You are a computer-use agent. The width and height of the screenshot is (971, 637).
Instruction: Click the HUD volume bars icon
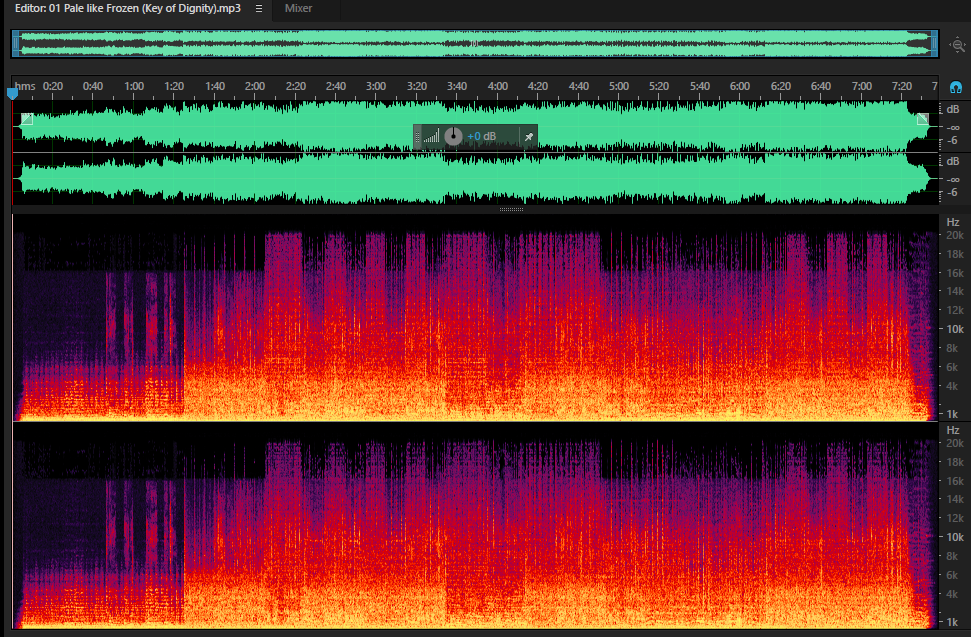click(432, 136)
